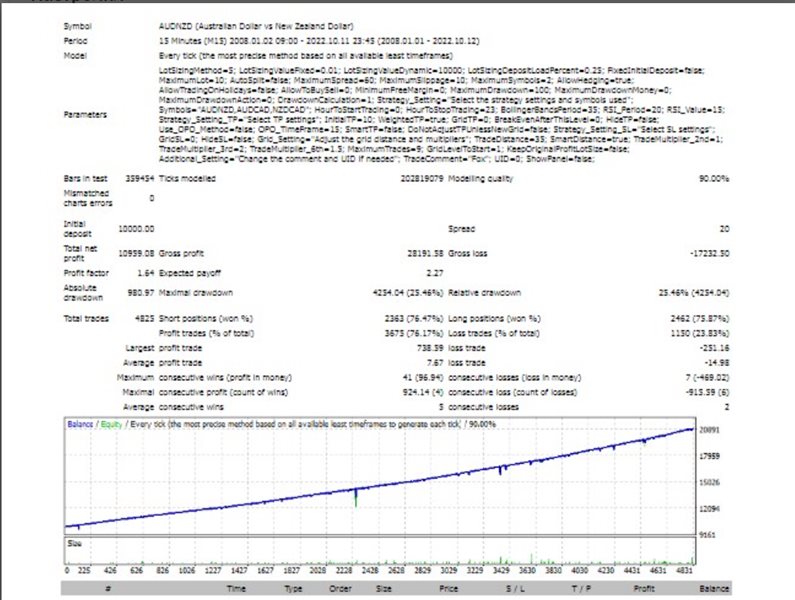The width and height of the screenshot is (795, 600).
Task: Click the 'Maximal drawdown' label
Action: [196, 293]
